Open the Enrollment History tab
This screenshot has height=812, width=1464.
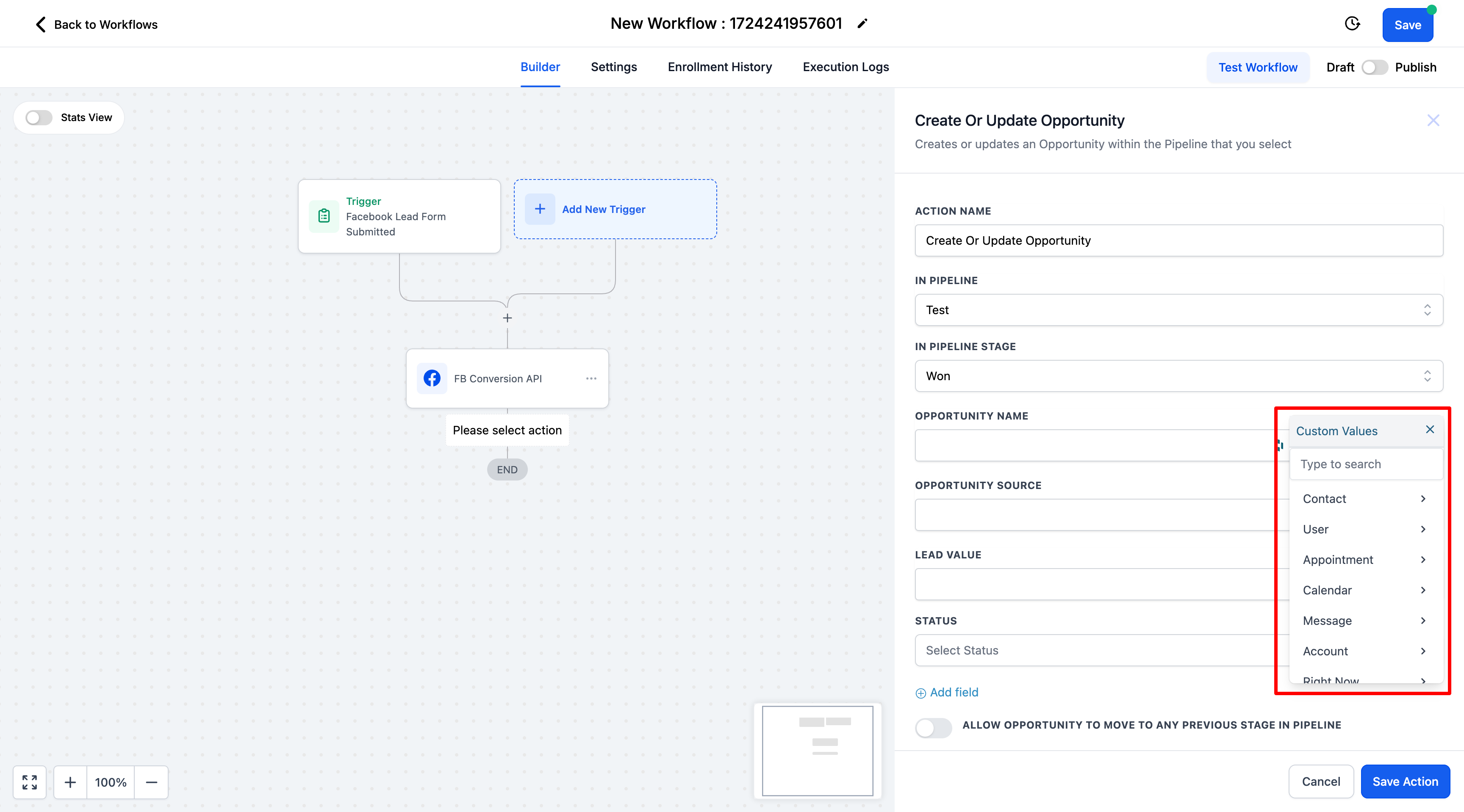719,67
